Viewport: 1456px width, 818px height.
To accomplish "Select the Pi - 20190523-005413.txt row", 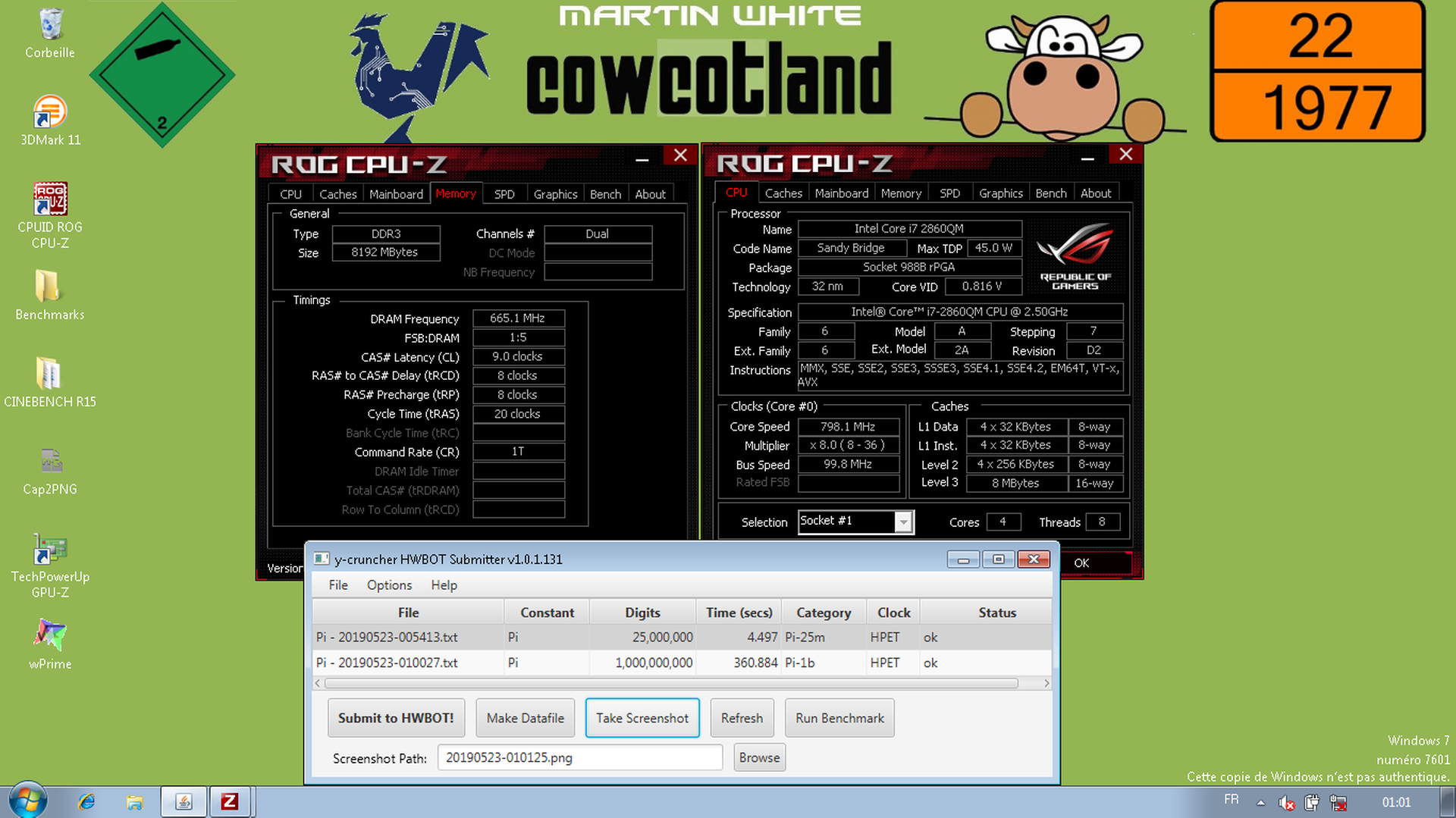I will [x=682, y=638].
